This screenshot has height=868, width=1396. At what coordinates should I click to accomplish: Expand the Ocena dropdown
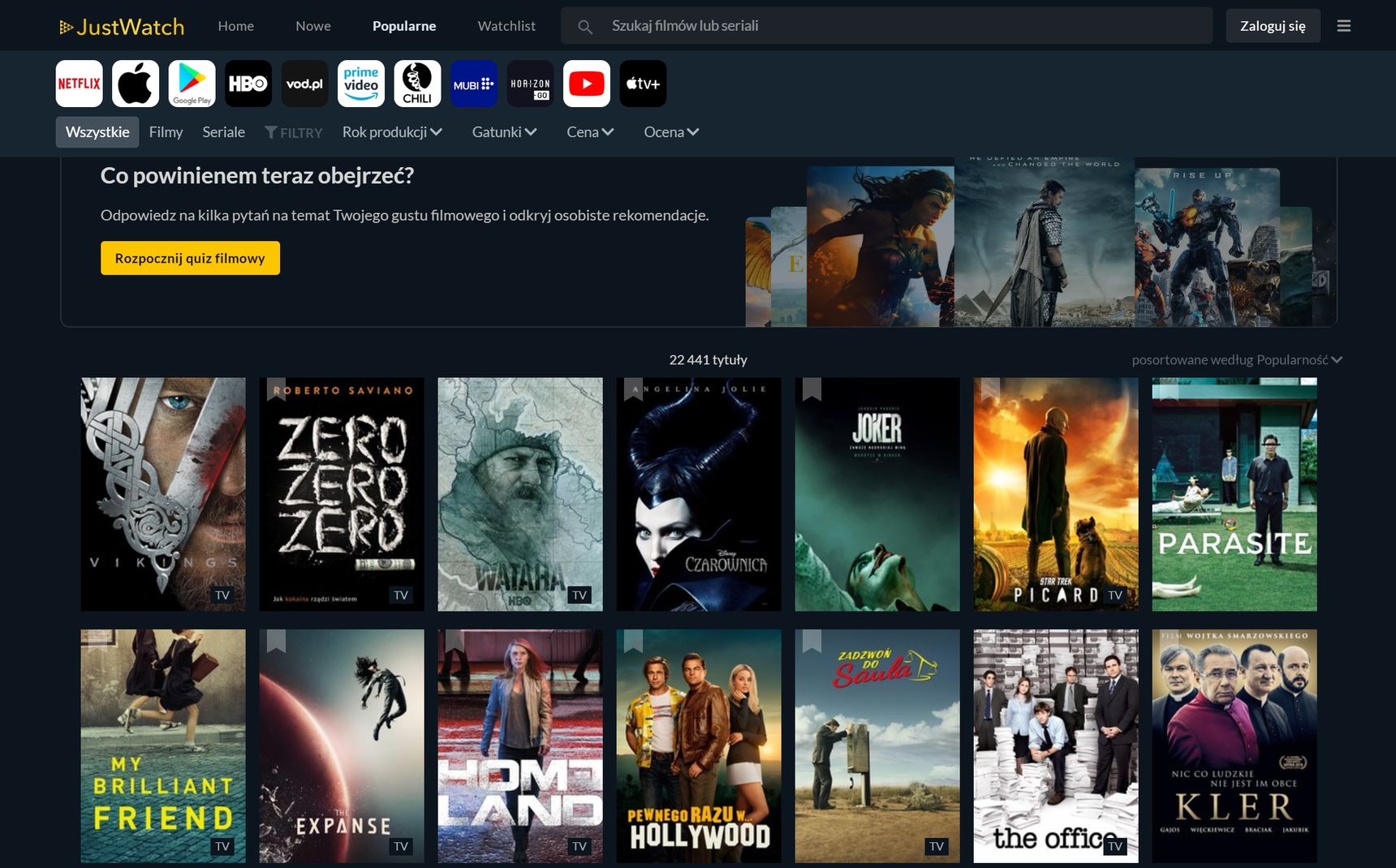[671, 132]
